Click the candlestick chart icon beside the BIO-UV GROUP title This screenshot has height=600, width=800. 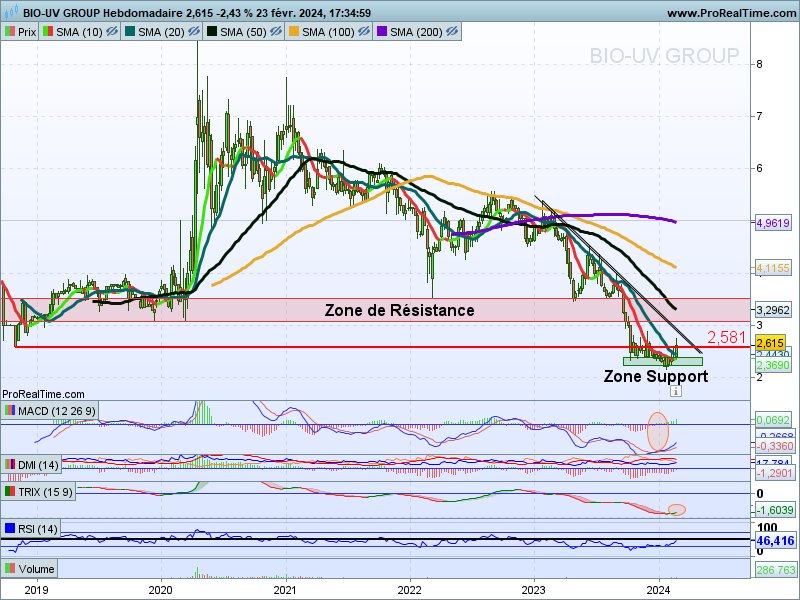(x=11, y=11)
